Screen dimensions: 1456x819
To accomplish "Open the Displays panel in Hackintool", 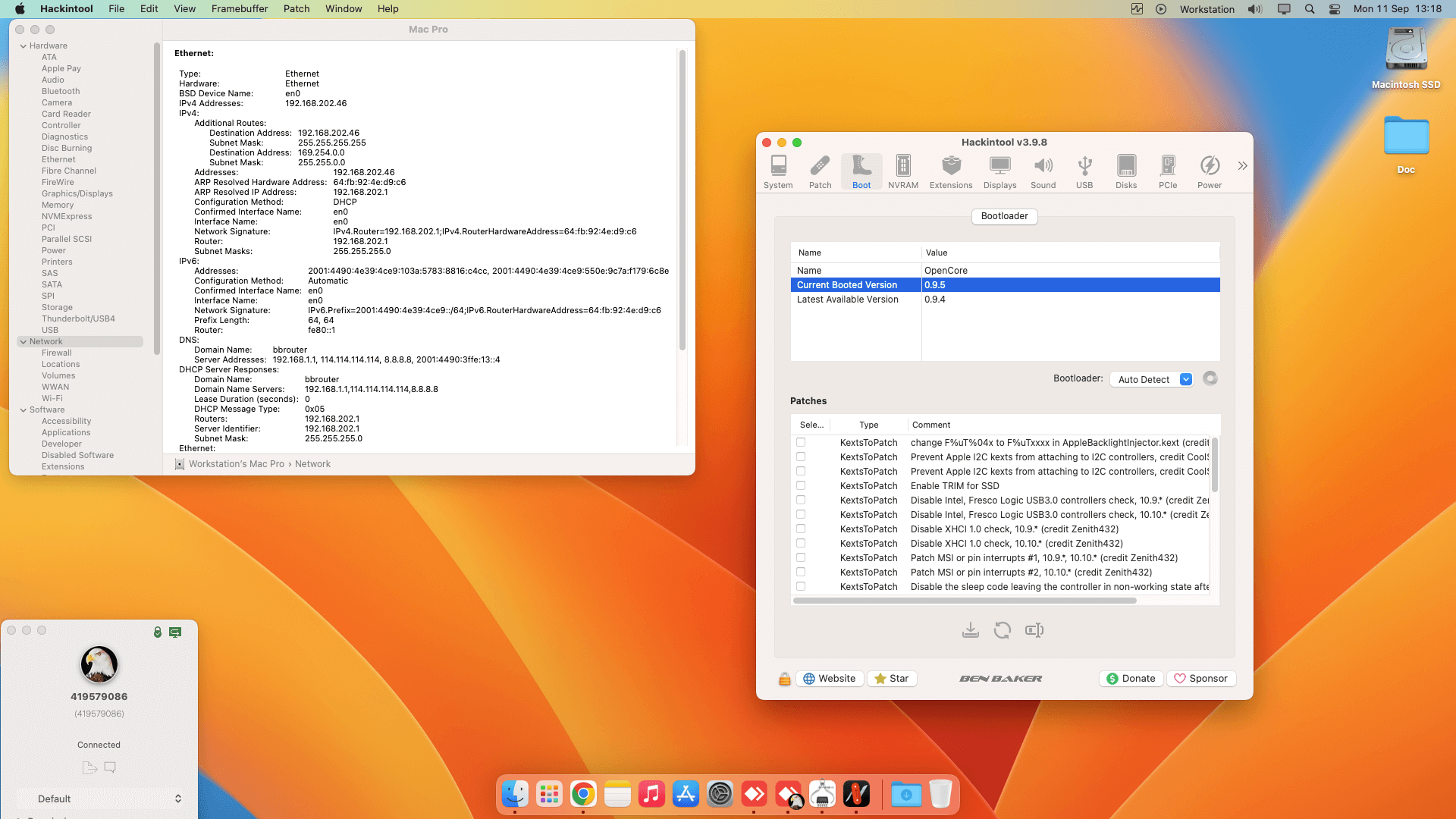I will (x=999, y=171).
